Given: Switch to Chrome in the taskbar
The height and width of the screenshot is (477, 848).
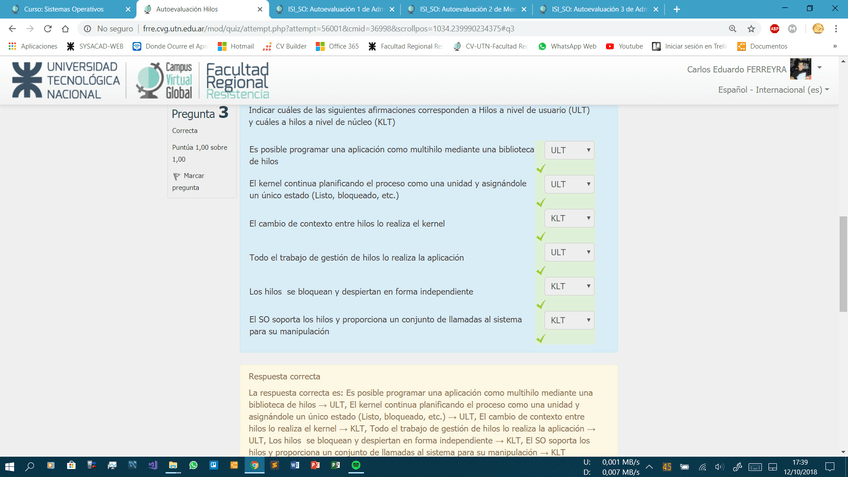Looking at the screenshot, I should pyautogui.click(x=254, y=465).
